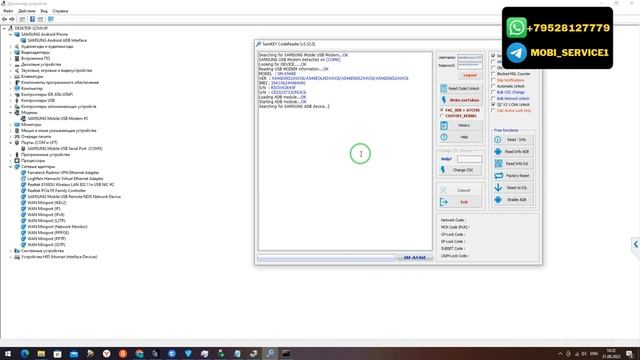Collapse the Модемы node

11,113
